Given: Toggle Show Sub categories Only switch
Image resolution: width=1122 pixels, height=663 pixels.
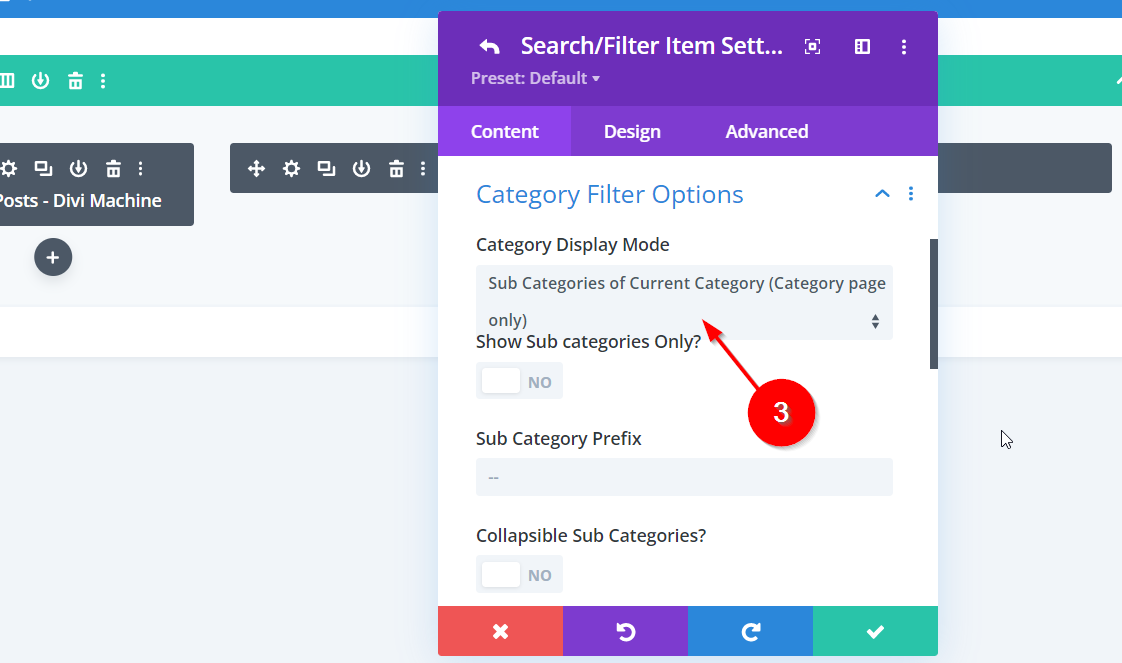Looking at the screenshot, I should tap(519, 381).
